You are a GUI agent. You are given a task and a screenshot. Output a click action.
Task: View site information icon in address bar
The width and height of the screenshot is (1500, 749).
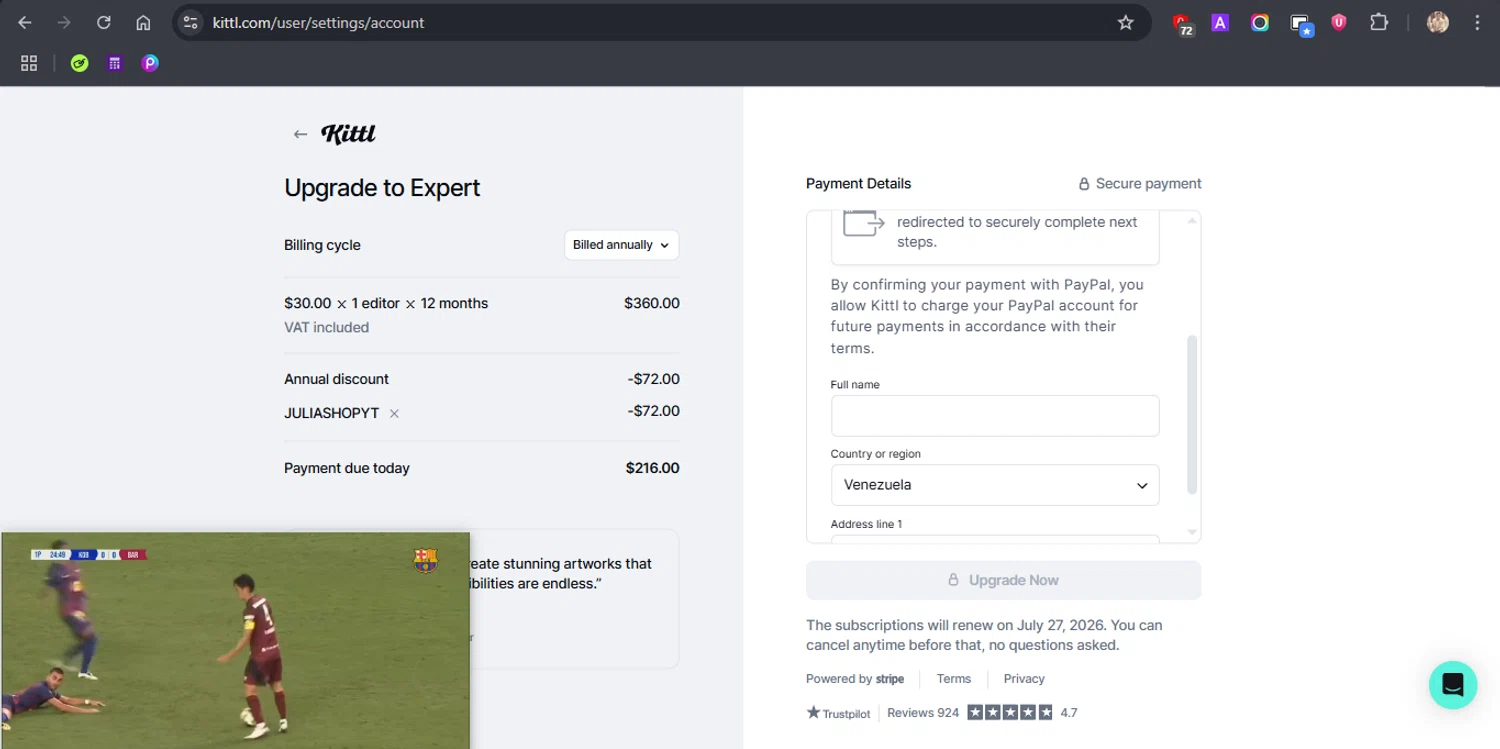191,22
